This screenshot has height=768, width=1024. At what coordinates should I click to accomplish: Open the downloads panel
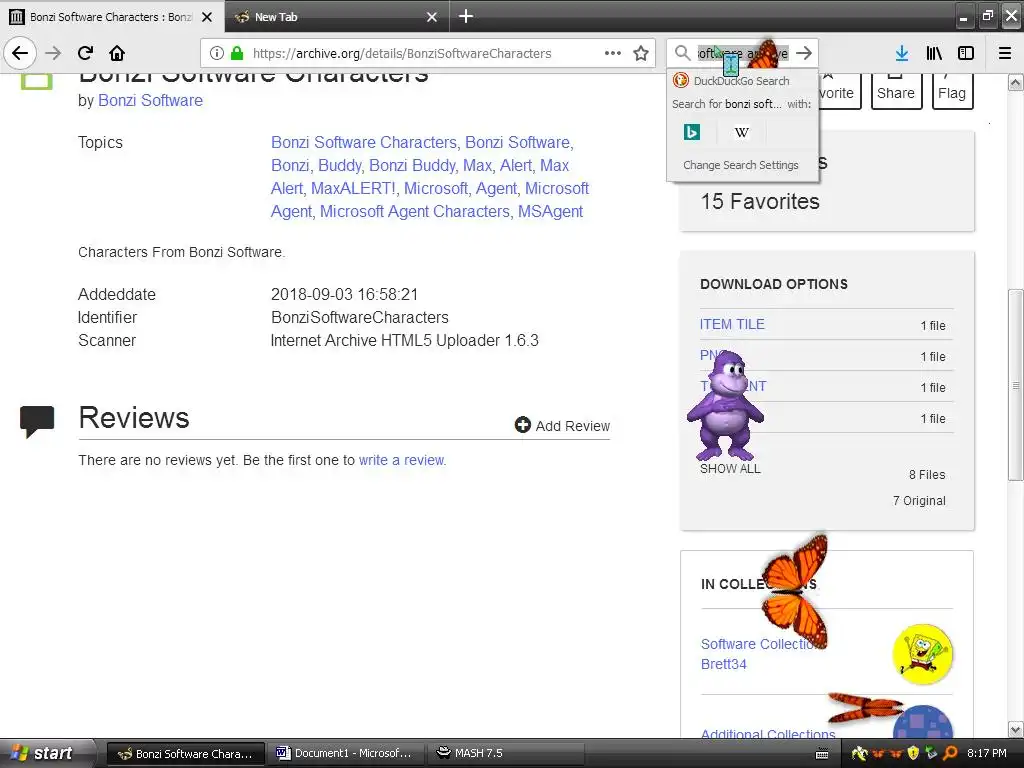pos(902,53)
